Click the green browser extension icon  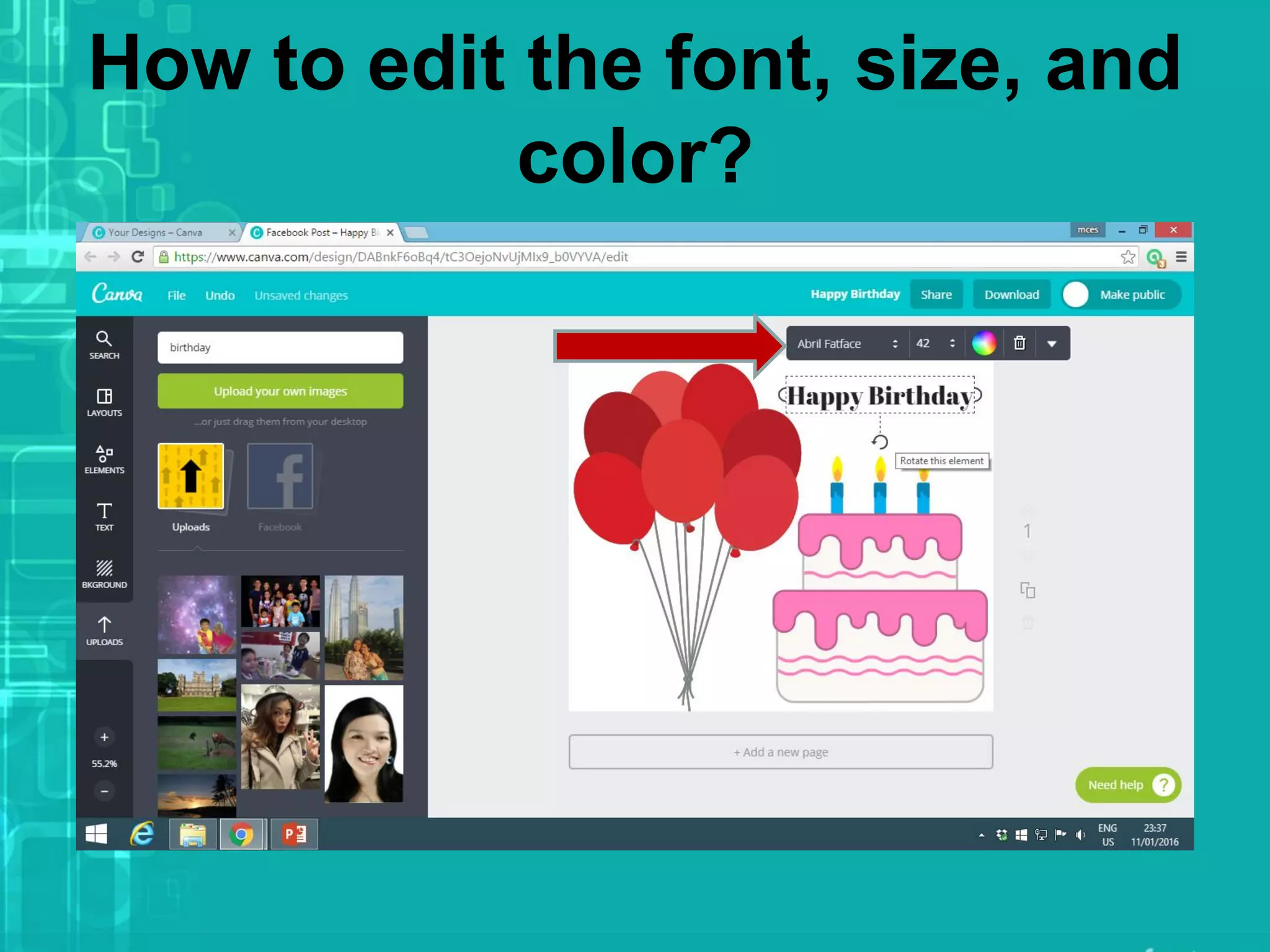pos(1155,257)
